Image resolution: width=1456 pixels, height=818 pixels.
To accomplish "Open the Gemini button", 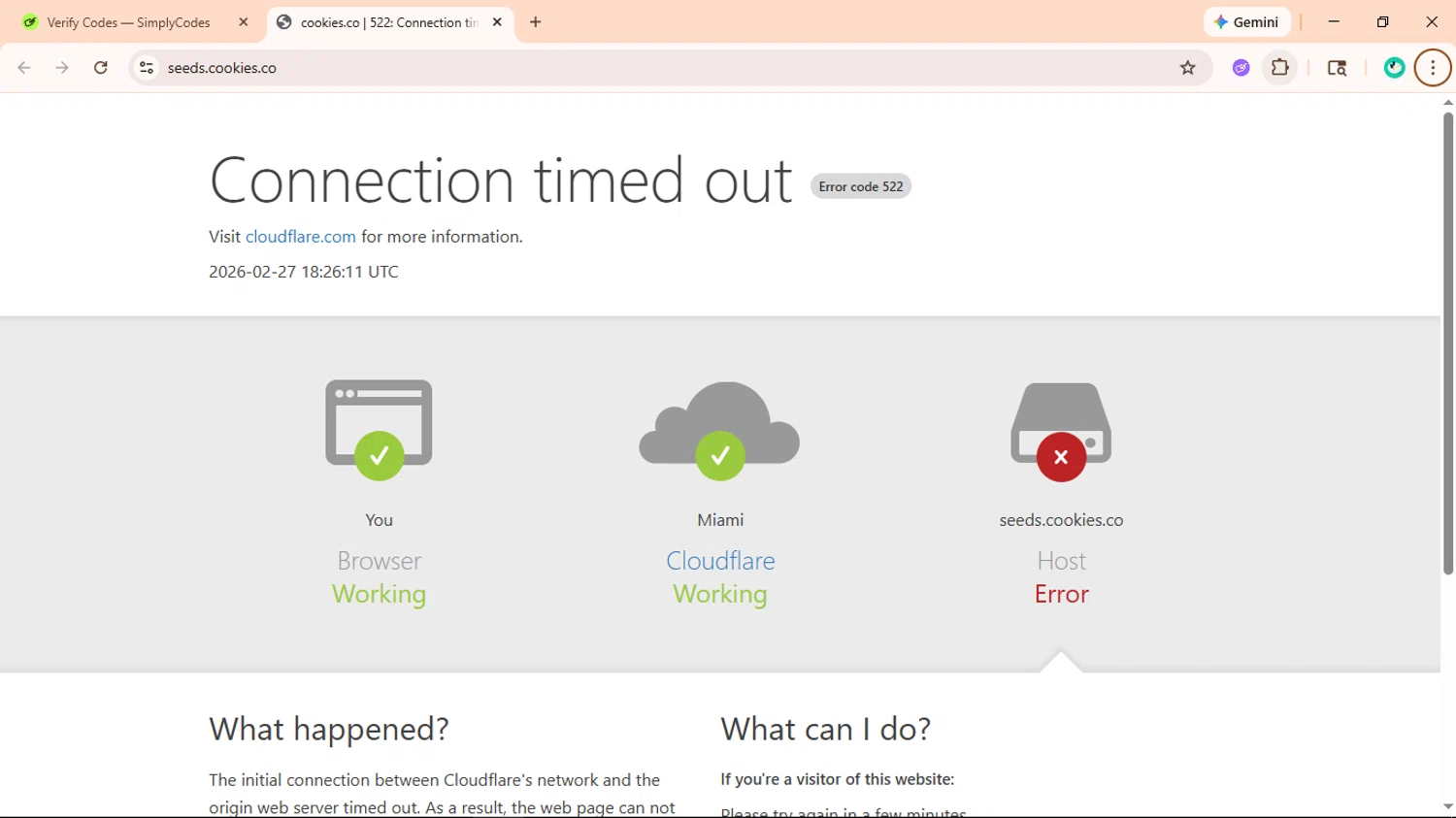I will [x=1247, y=22].
